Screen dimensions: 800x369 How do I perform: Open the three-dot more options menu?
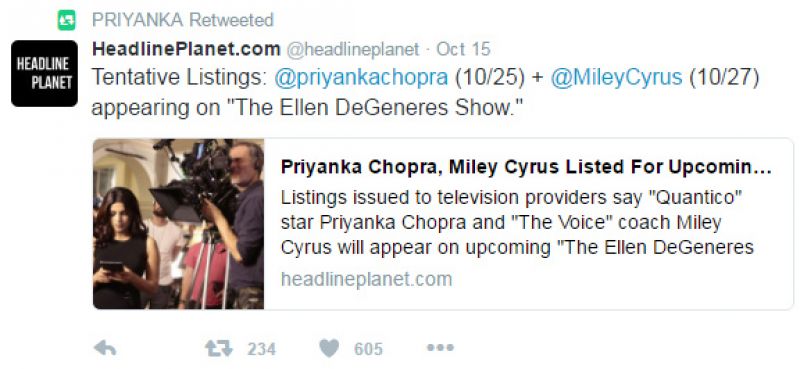(440, 348)
